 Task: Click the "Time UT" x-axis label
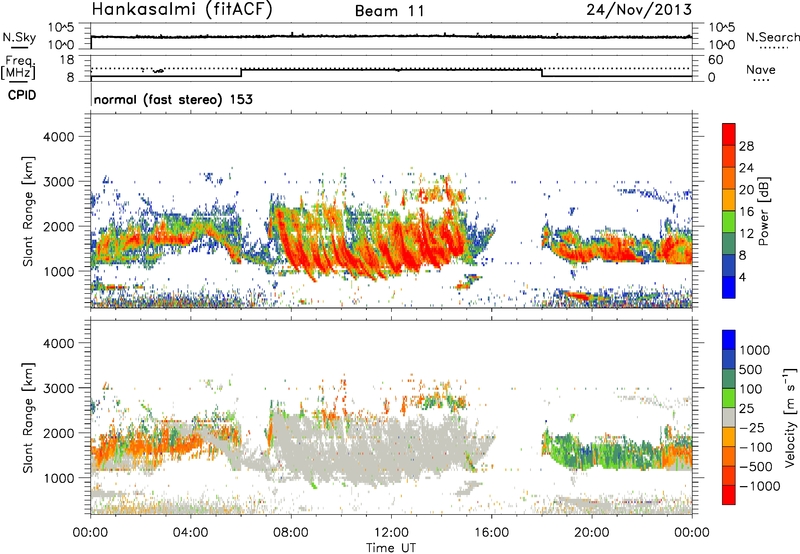[x=391, y=547]
